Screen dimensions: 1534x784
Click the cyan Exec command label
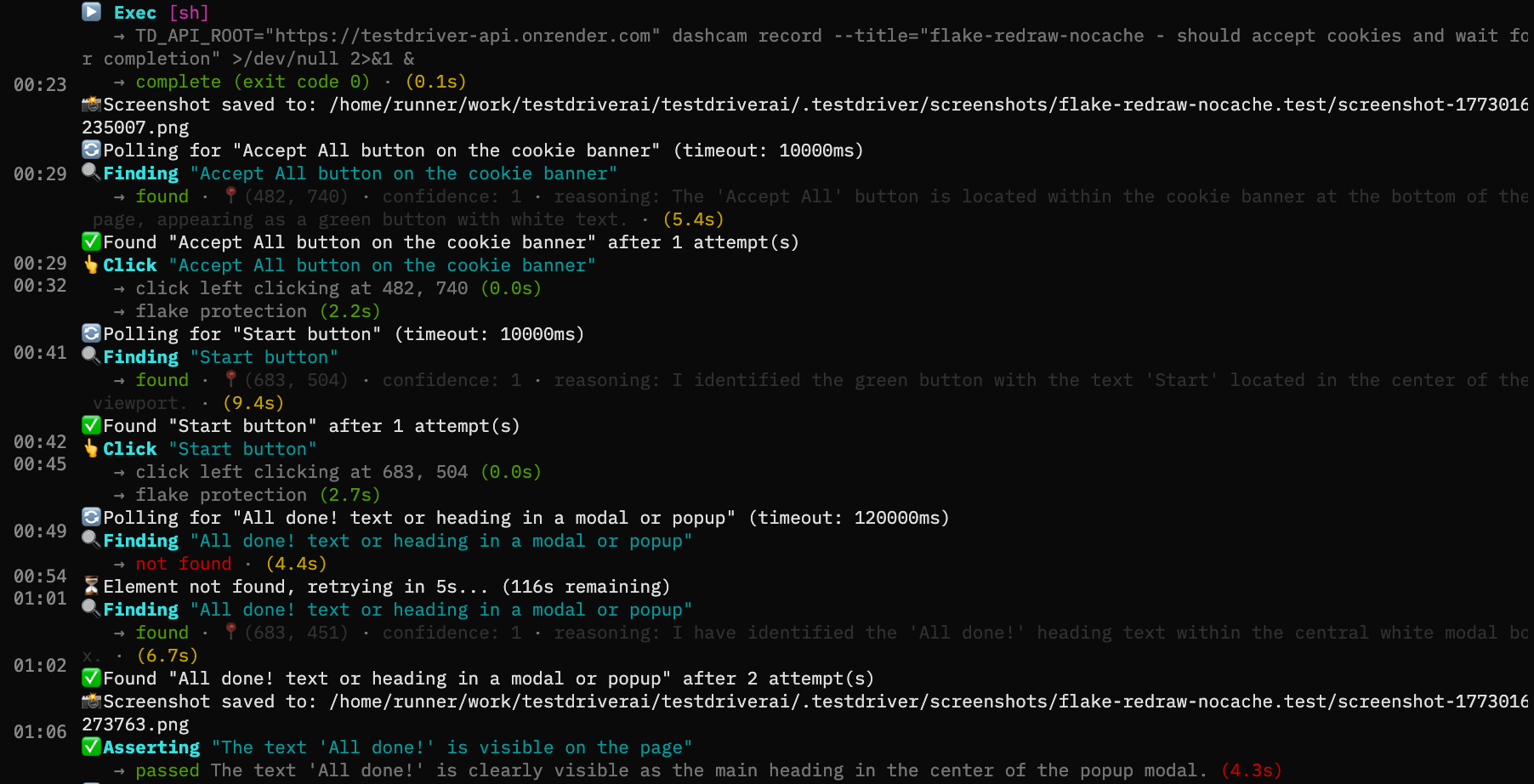tap(134, 12)
